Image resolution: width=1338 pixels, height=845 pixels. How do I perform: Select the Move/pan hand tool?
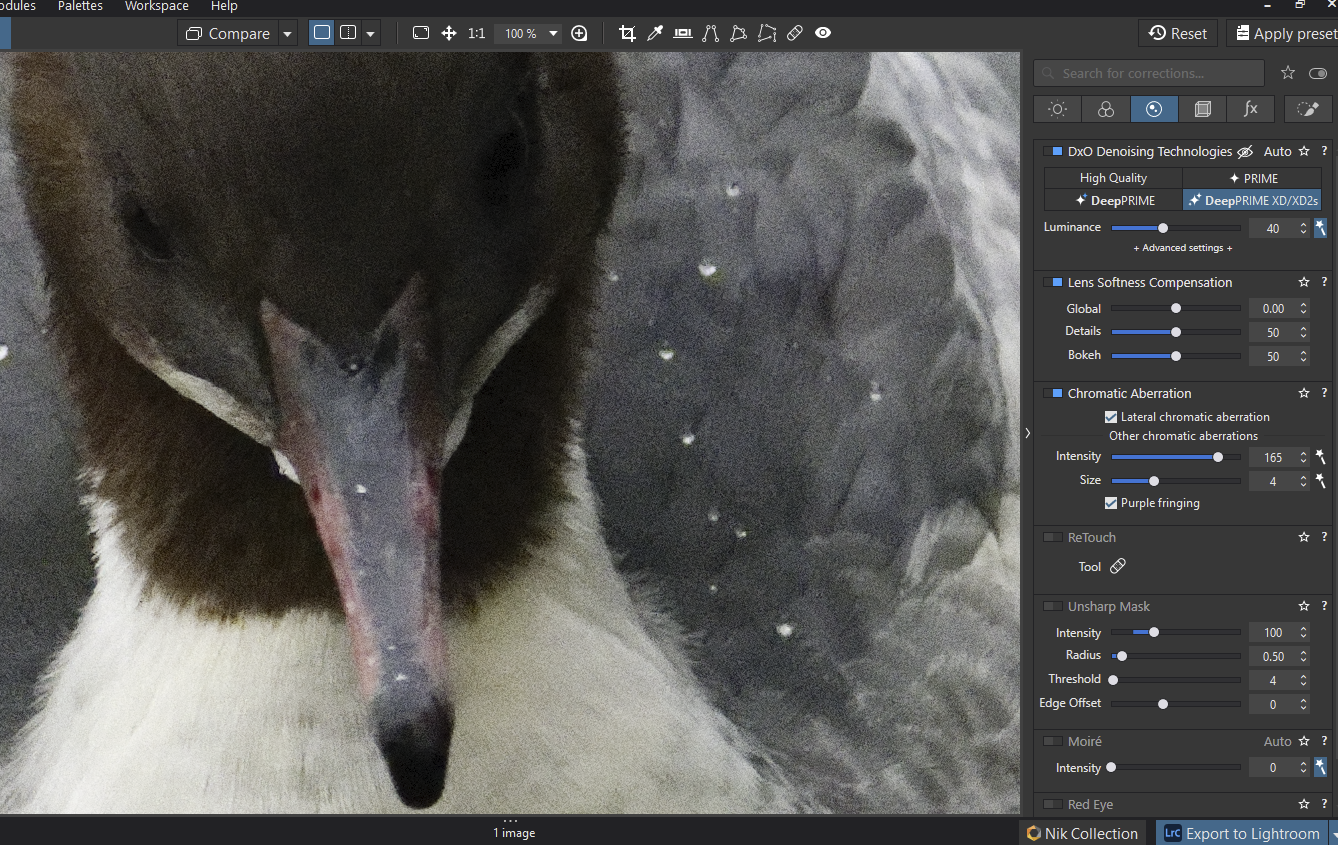tap(449, 33)
